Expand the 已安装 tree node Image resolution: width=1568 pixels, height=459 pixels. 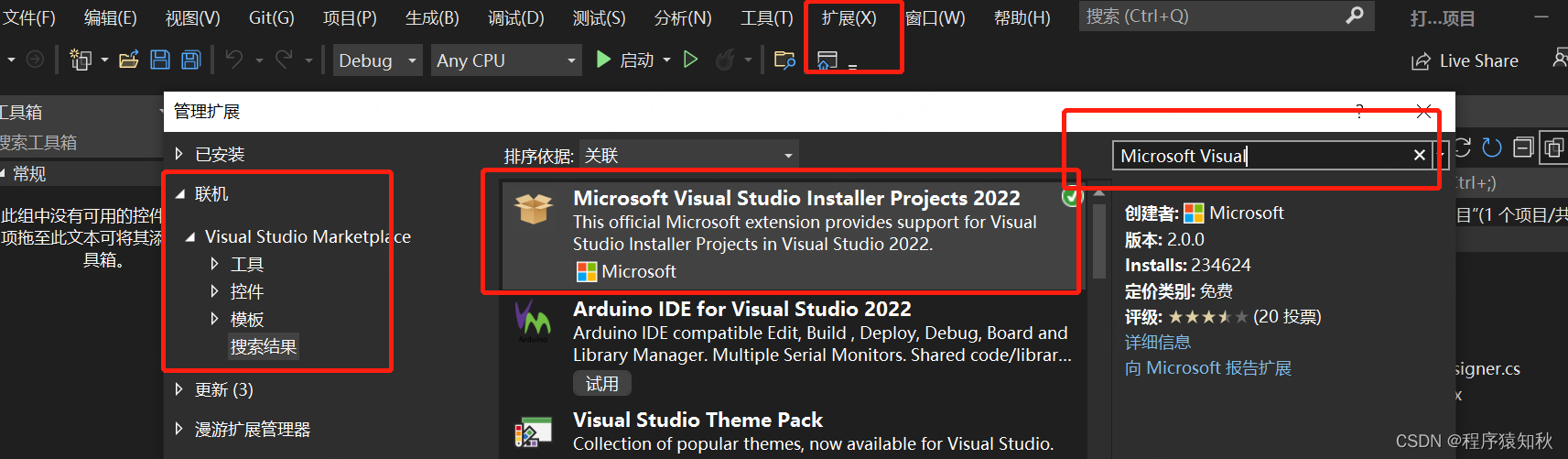[x=179, y=154]
